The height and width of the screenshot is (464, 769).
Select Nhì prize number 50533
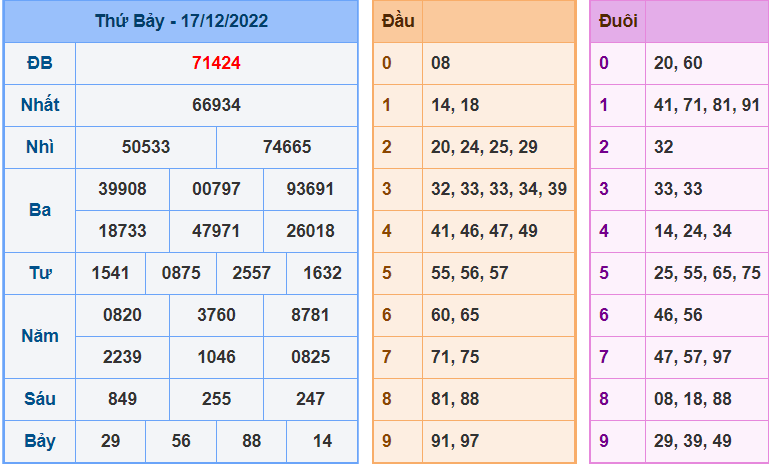(x=146, y=147)
